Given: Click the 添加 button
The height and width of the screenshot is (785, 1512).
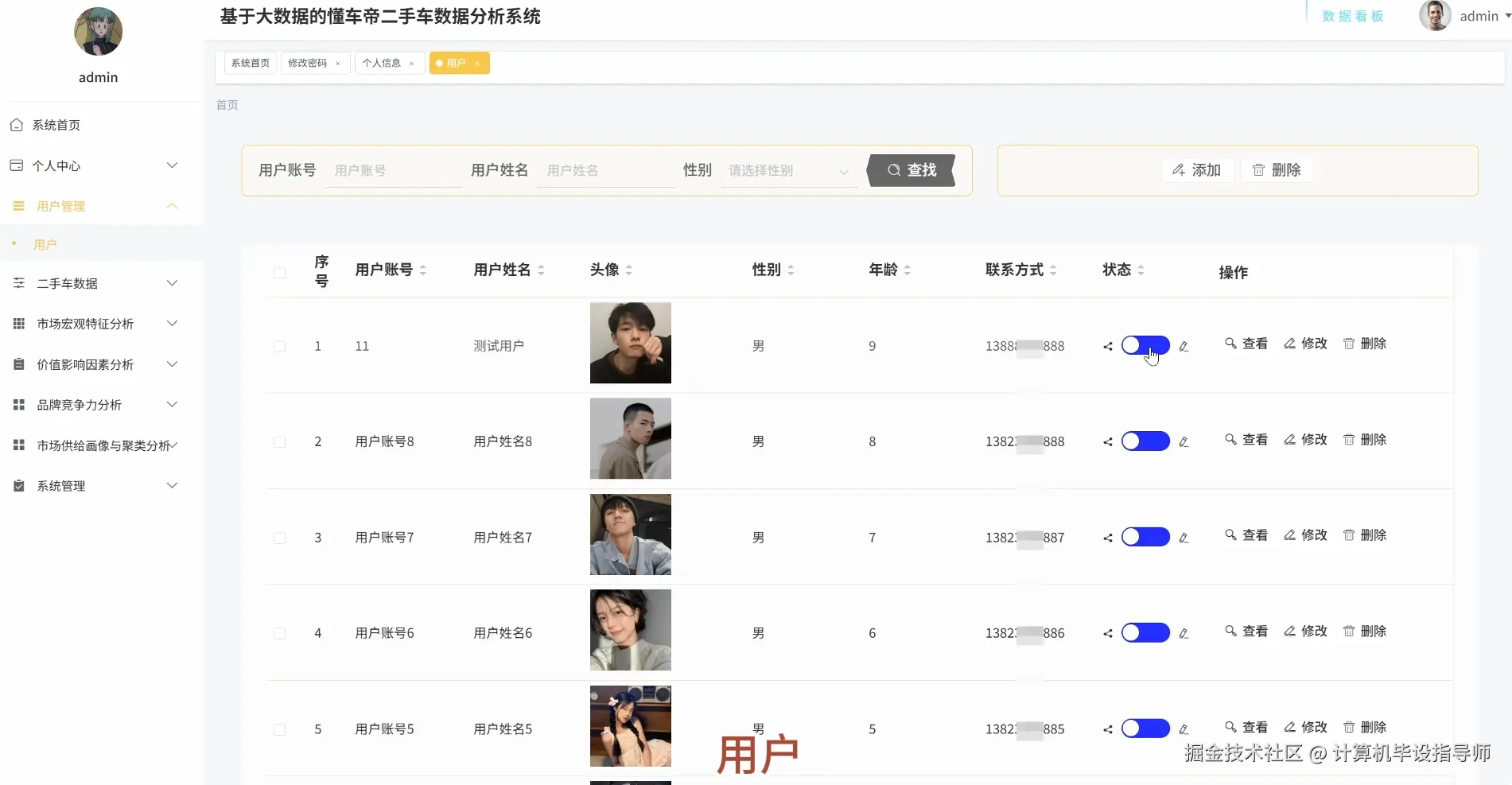Looking at the screenshot, I should pyautogui.click(x=1196, y=170).
